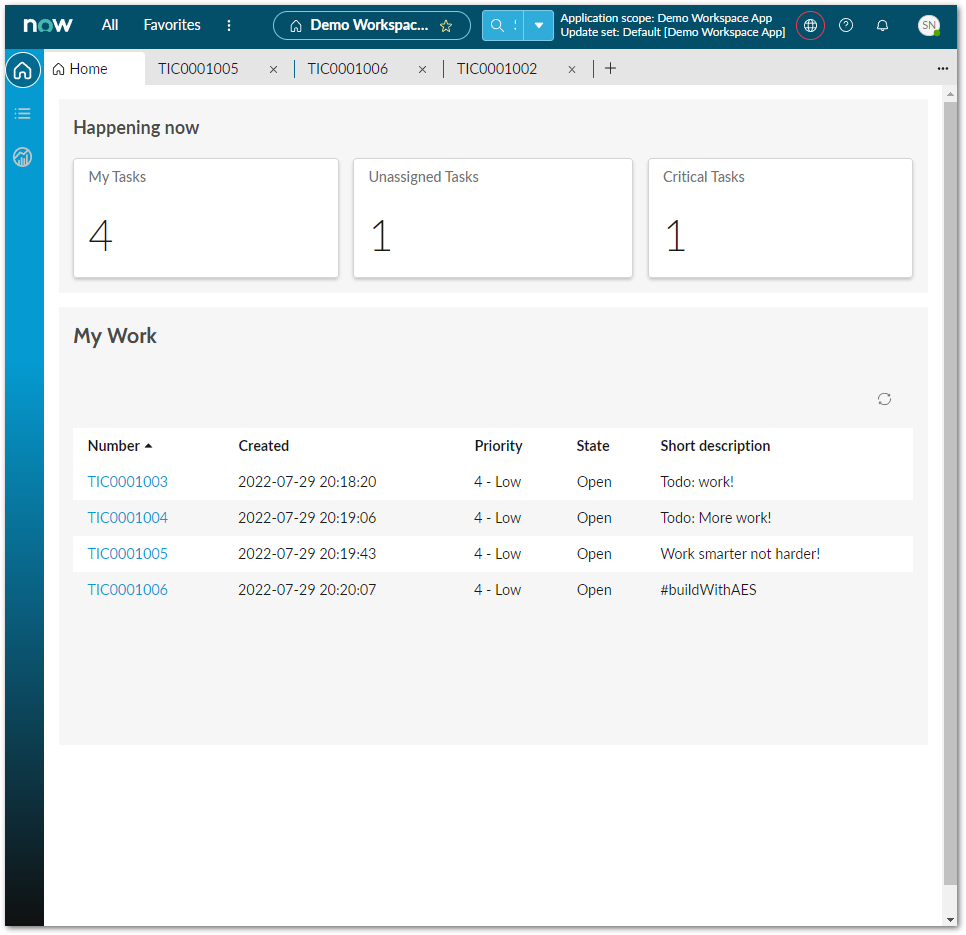Open the Help question mark icon
This screenshot has width=966, height=935.
(846, 25)
